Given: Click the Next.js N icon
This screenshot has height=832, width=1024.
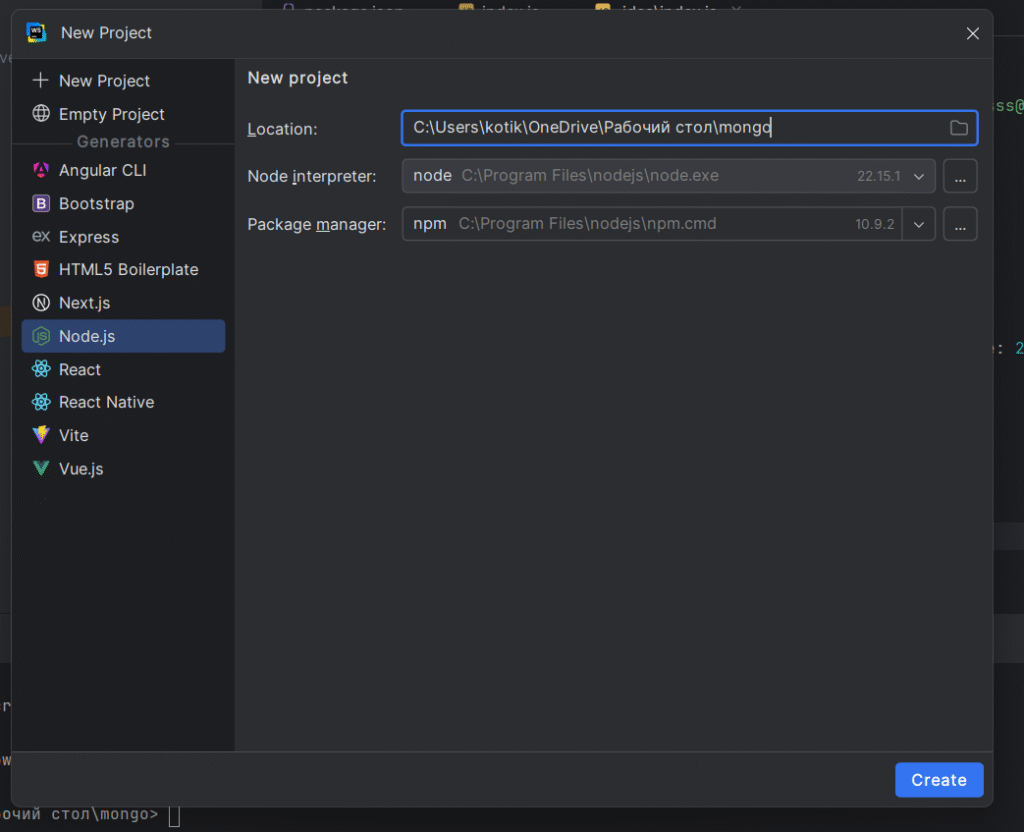Looking at the screenshot, I should click(x=41, y=303).
